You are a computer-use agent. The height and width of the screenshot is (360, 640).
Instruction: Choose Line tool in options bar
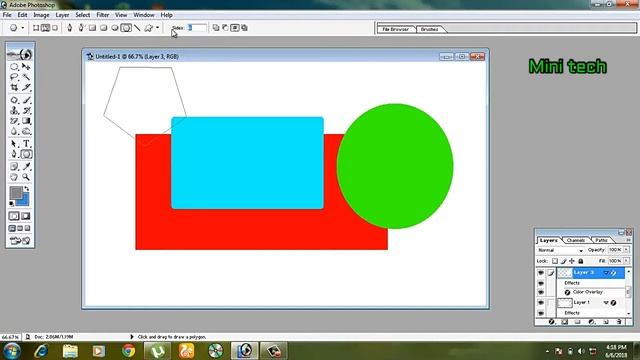(137, 28)
